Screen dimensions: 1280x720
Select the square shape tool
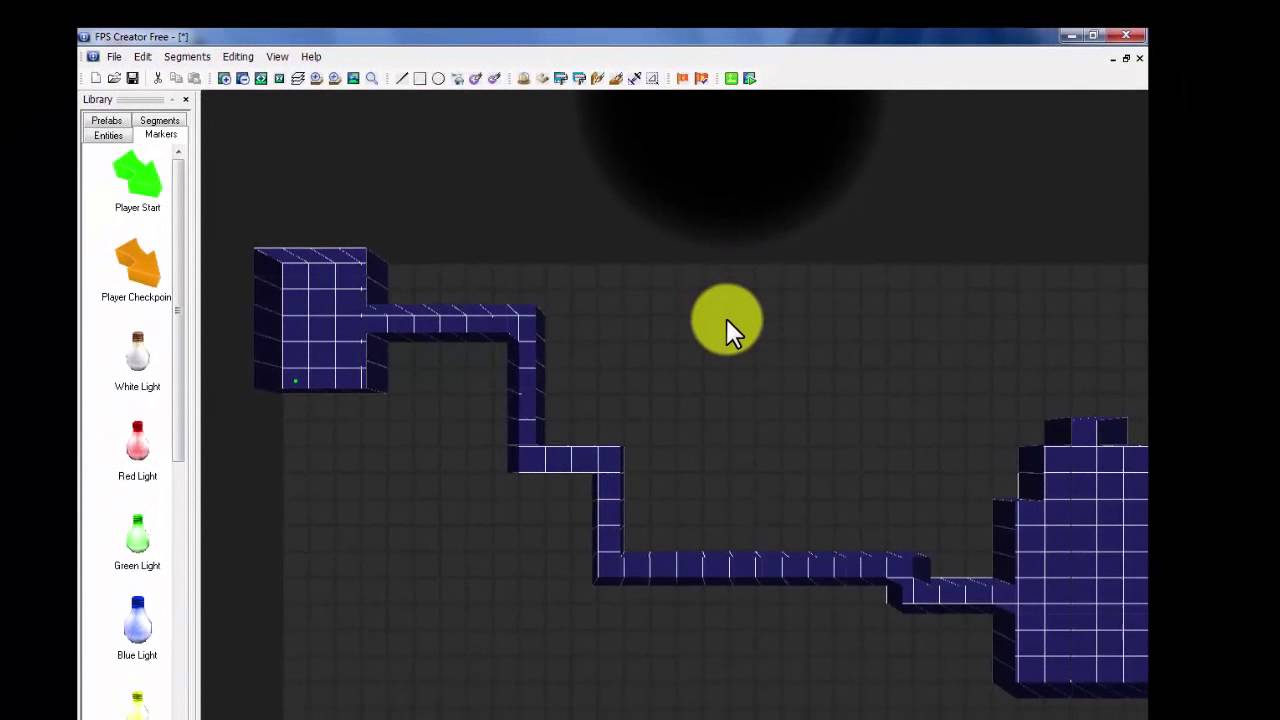420,78
